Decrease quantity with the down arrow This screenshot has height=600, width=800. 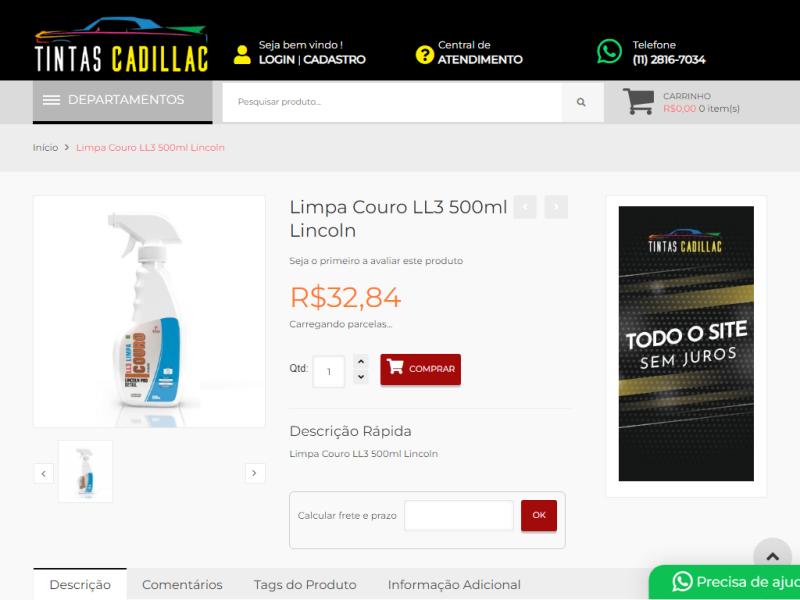click(x=361, y=377)
